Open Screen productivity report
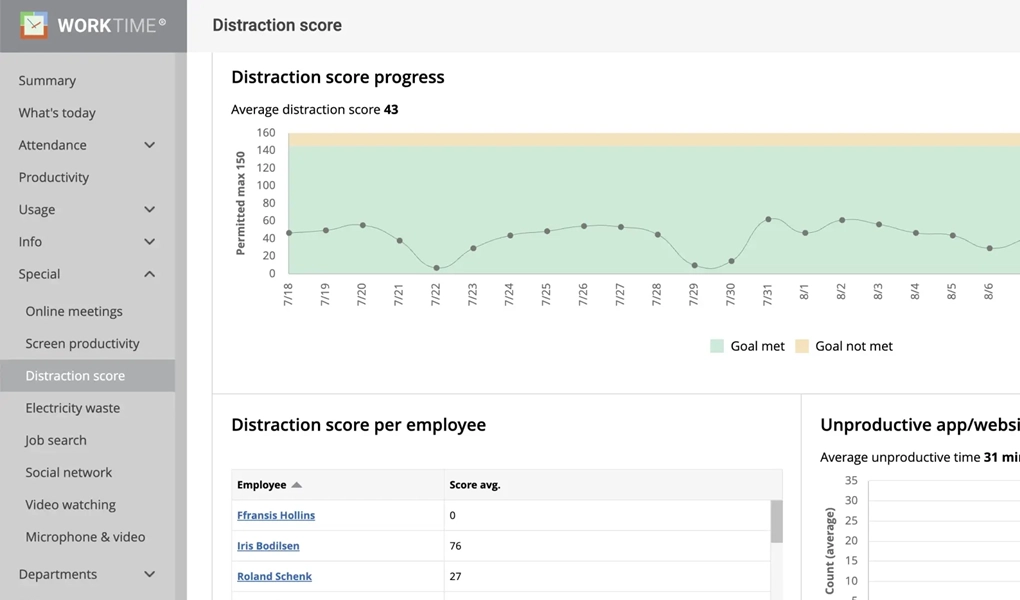Image resolution: width=1020 pixels, height=600 pixels. click(x=82, y=343)
